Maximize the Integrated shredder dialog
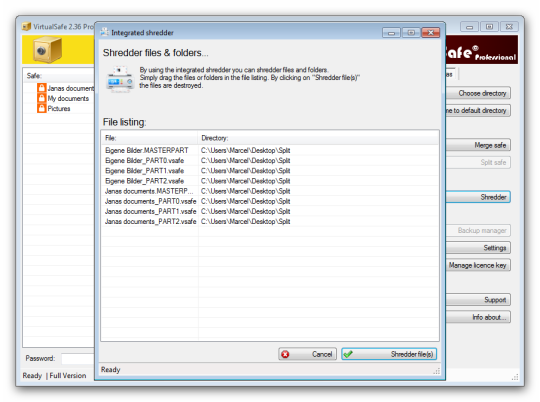The width and height of the screenshot is (540, 402). (x=411, y=33)
